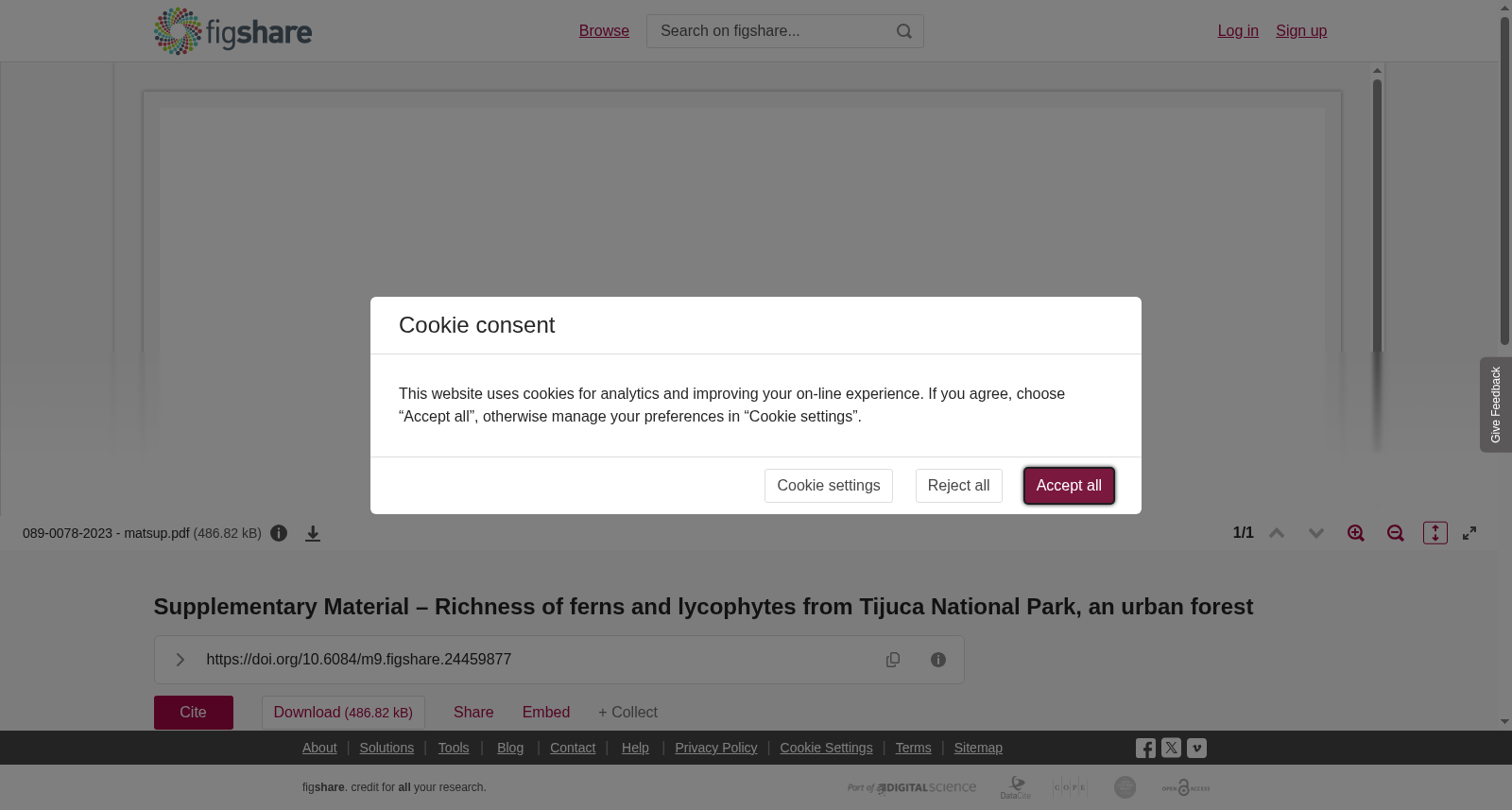Click the Share button
The image size is (1512, 810).
(473, 713)
